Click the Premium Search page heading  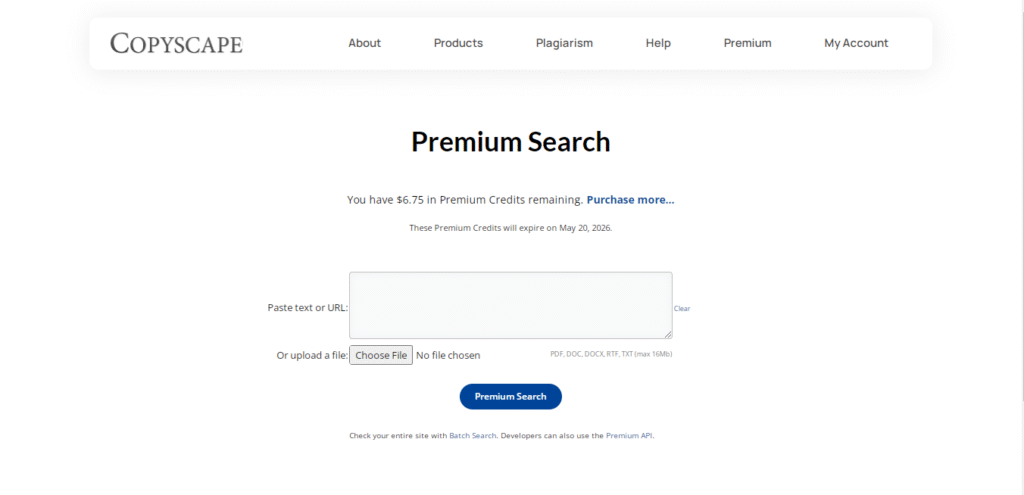pyautogui.click(x=511, y=142)
